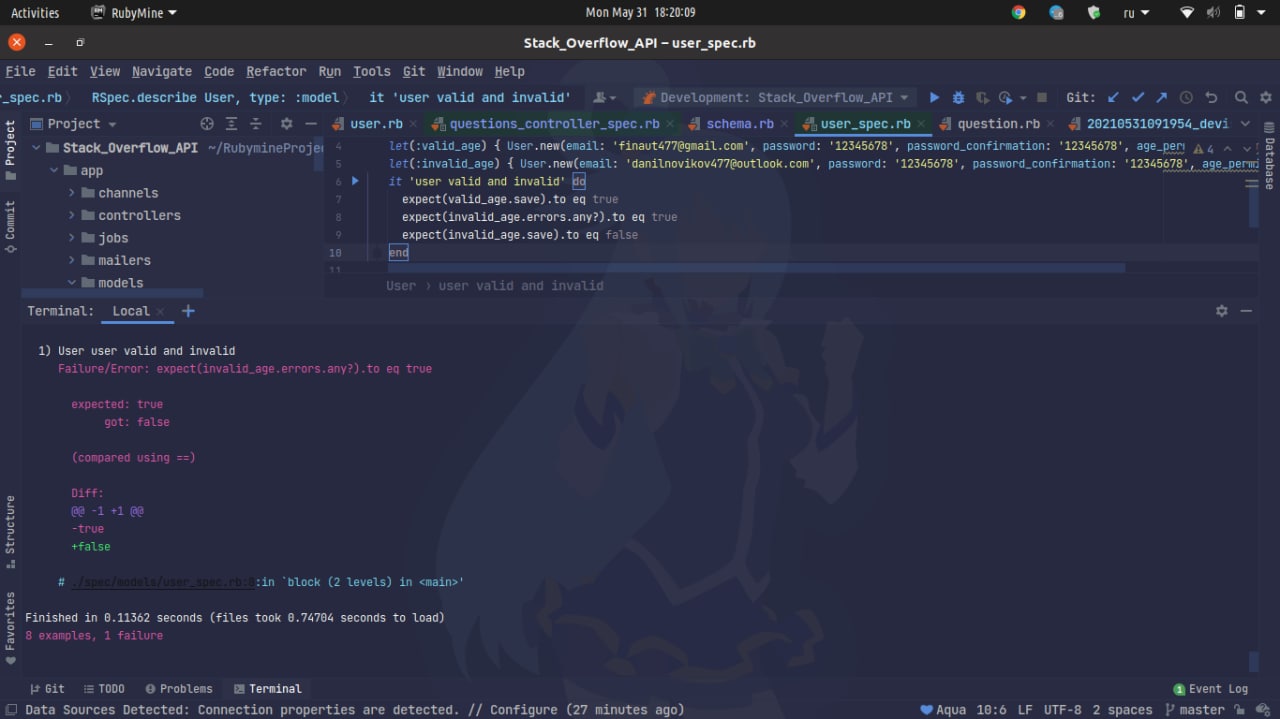Collapse the app folder

coord(55,171)
